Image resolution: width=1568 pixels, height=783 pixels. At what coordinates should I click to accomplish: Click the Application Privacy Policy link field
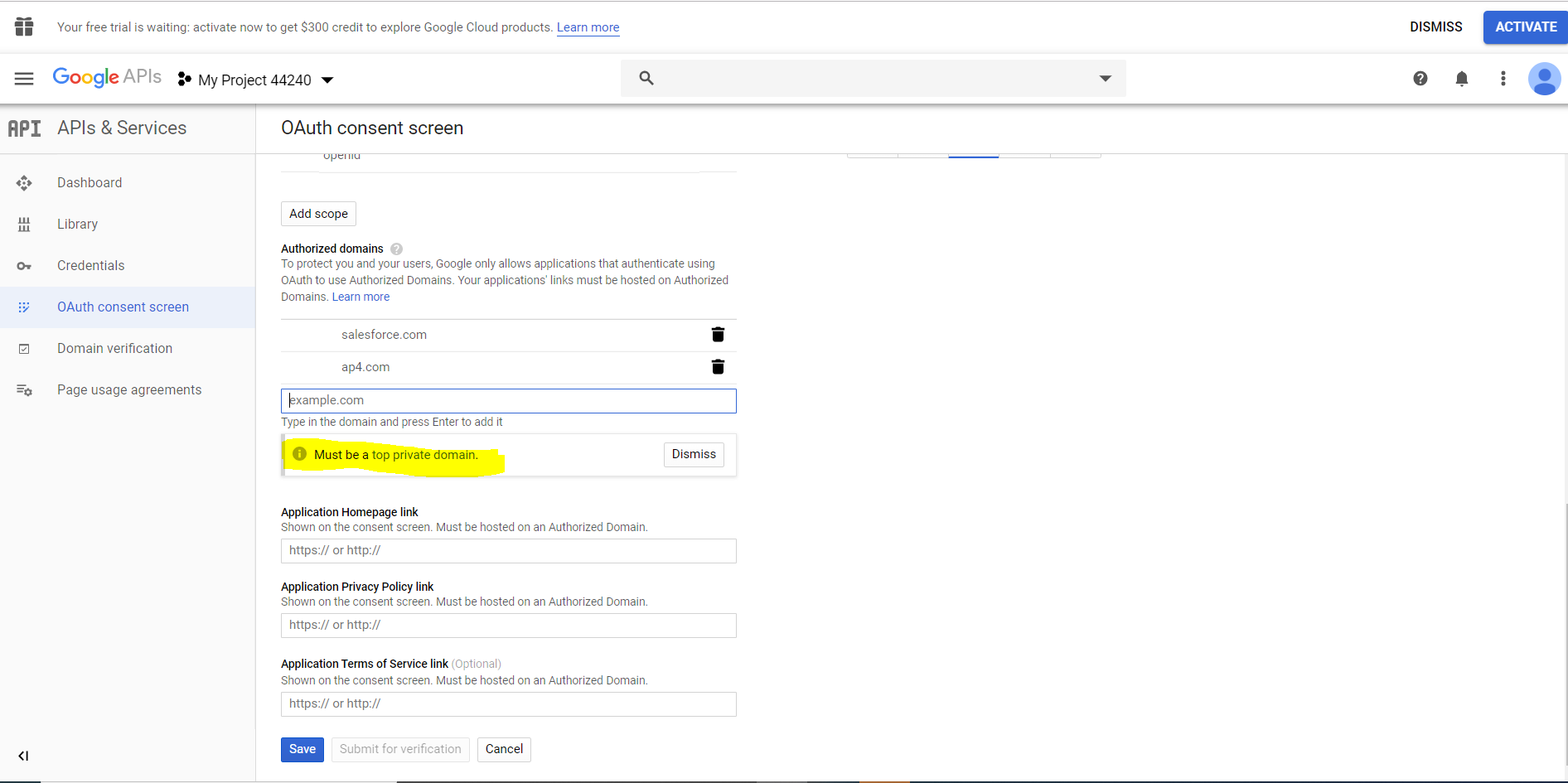(x=509, y=626)
